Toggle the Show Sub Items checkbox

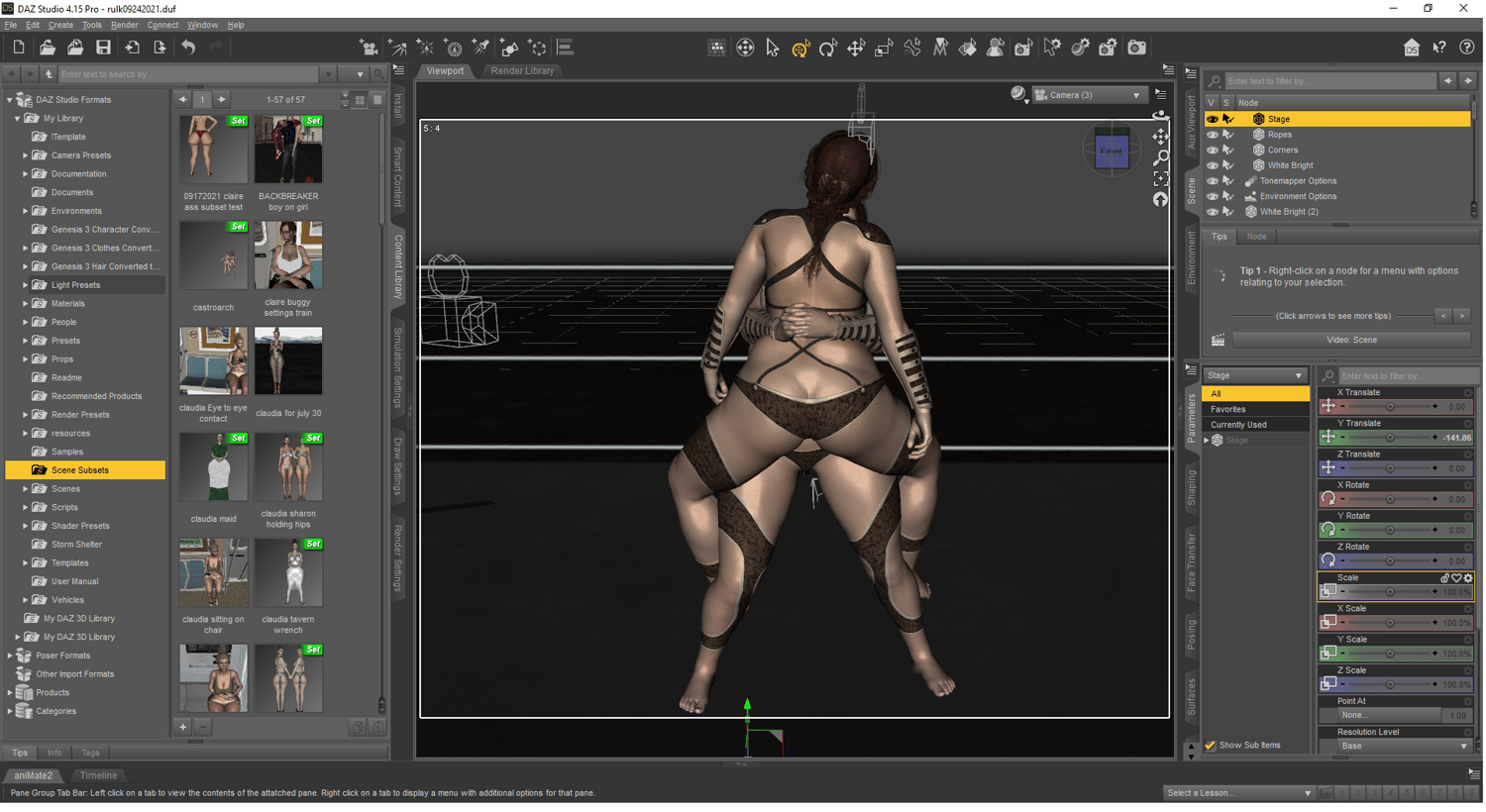1210,746
